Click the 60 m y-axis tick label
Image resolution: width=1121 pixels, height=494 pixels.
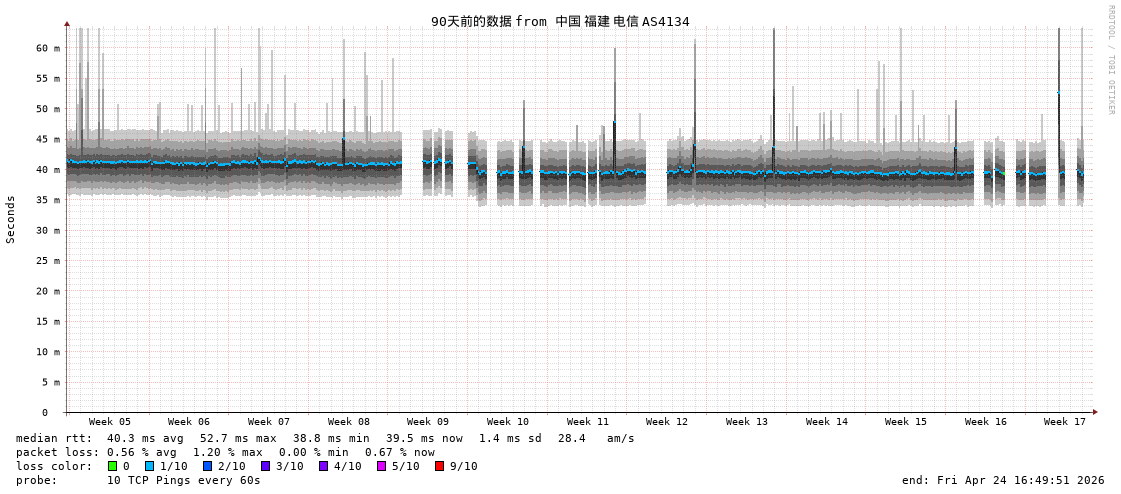pos(49,48)
